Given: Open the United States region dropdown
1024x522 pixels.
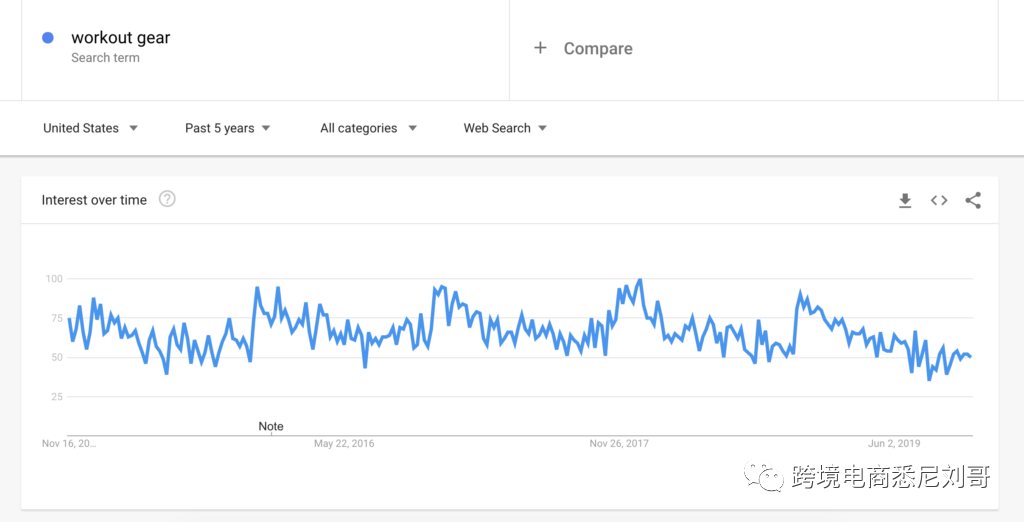Looking at the screenshot, I should pyautogui.click(x=90, y=128).
